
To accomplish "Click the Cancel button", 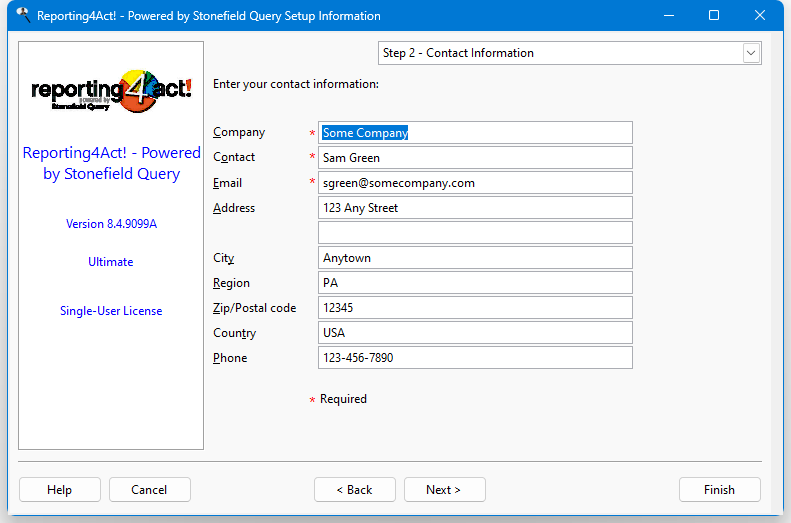I will tap(149, 490).
